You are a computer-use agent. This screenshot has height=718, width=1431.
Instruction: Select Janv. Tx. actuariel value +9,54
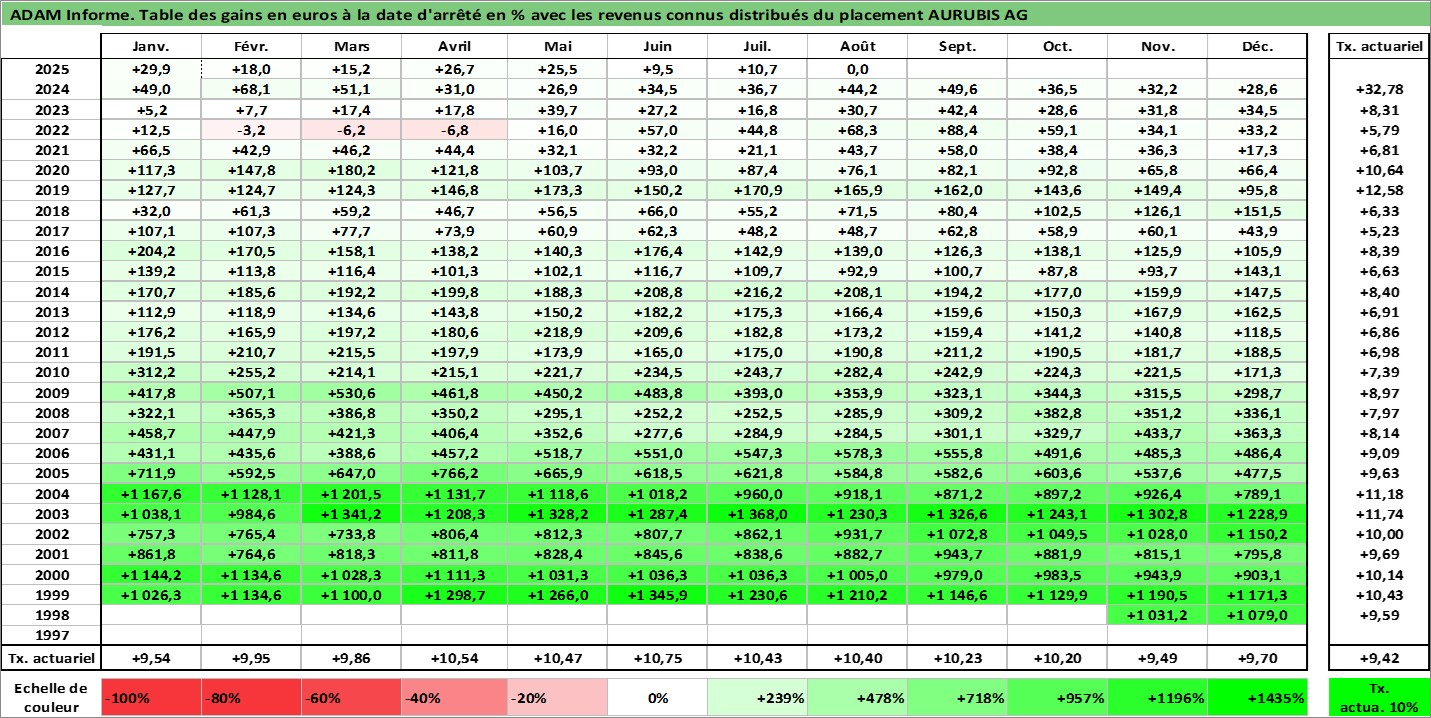pos(152,658)
